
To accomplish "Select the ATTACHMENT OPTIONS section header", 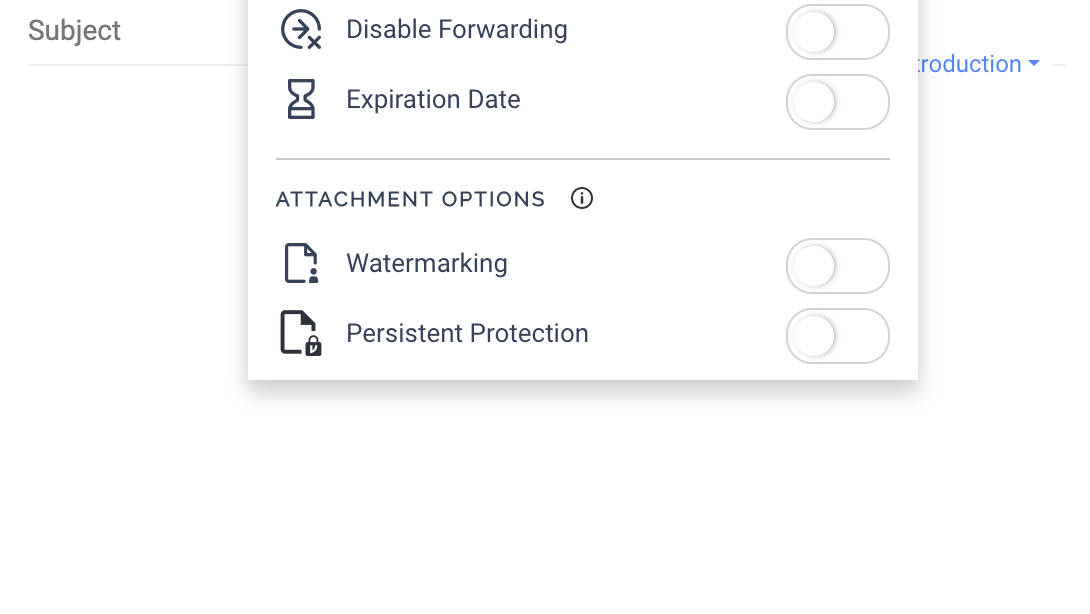I will coord(410,199).
